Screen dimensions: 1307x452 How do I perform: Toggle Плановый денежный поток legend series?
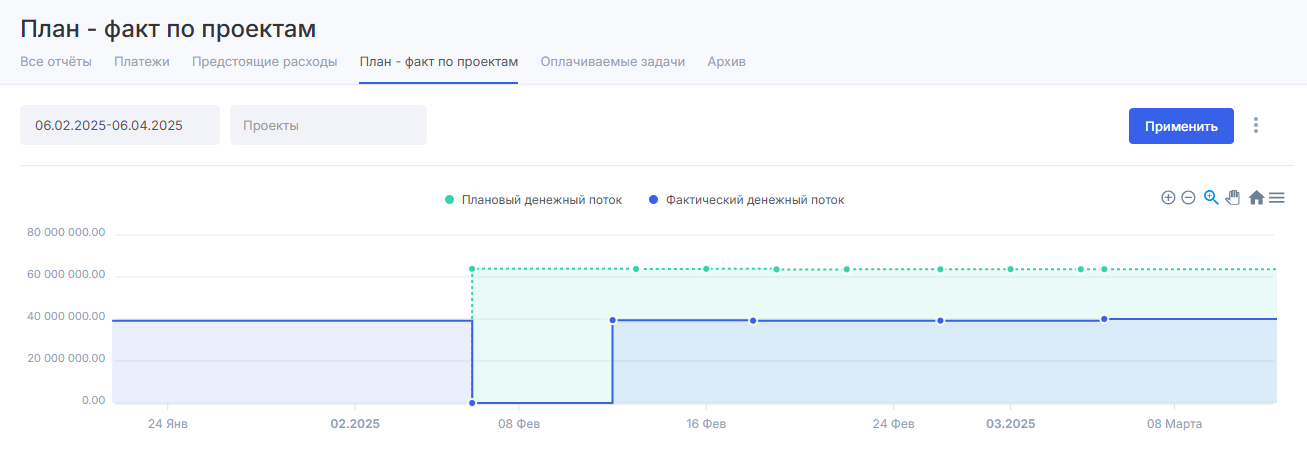533,200
